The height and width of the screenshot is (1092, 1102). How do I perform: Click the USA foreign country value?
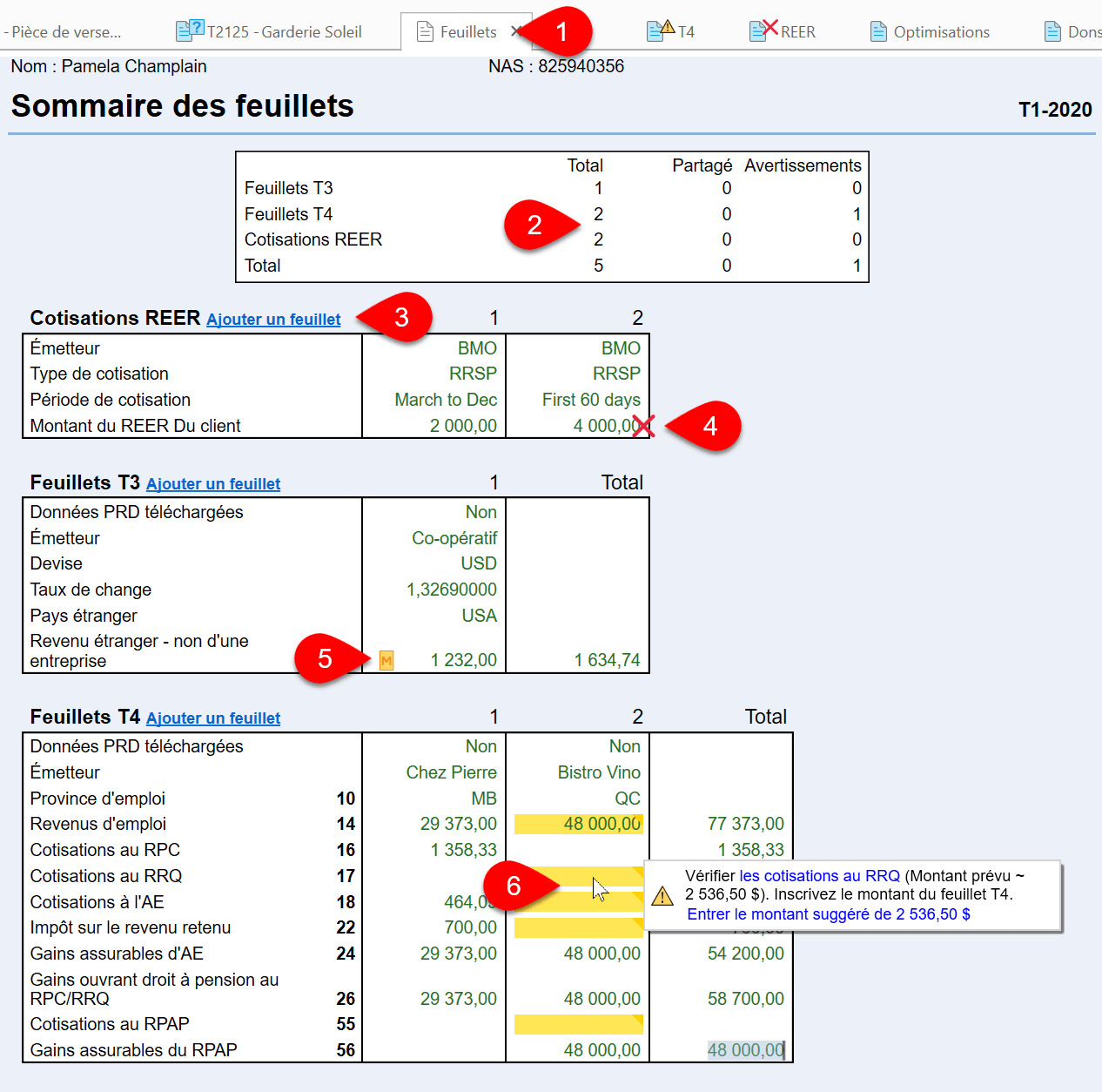(x=480, y=616)
